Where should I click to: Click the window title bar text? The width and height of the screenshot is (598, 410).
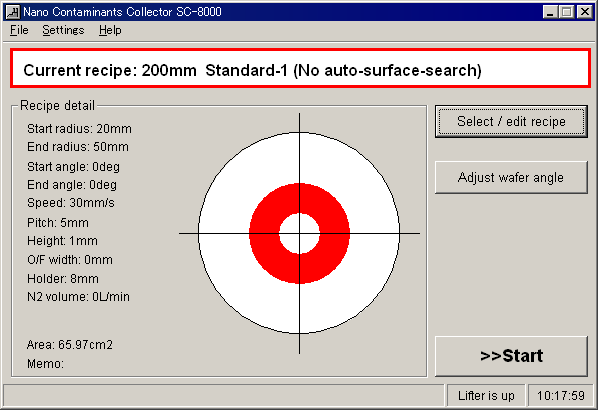click(x=122, y=12)
